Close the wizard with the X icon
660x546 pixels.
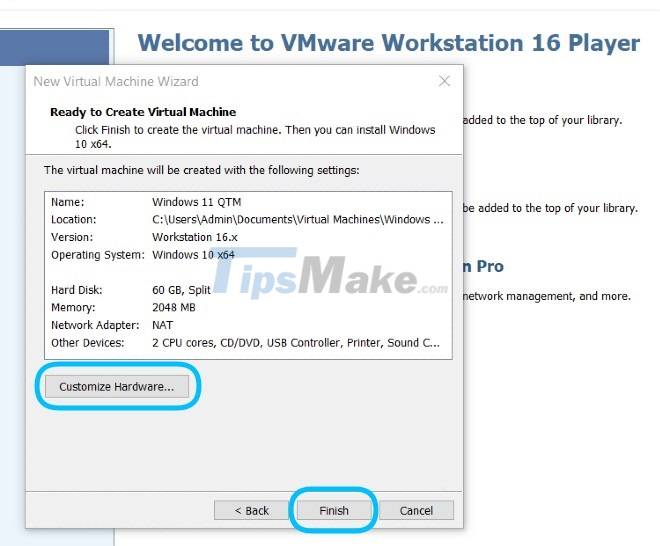coord(444,81)
